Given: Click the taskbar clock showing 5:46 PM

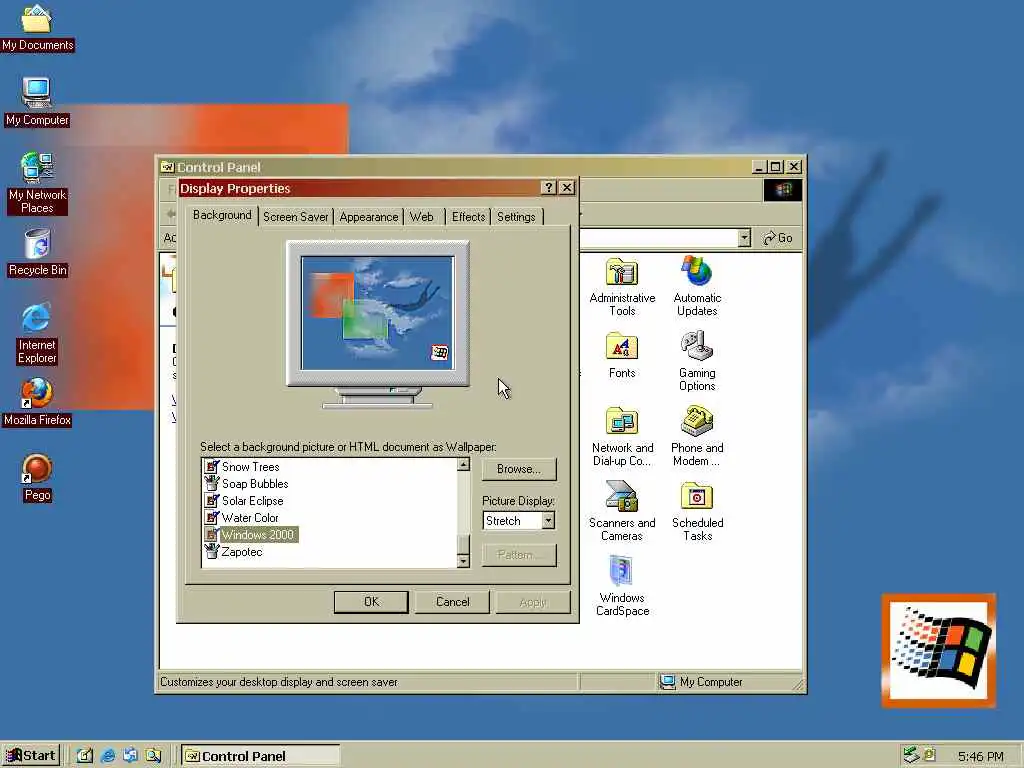Looking at the screenshot, I should (x=980, y=756).
